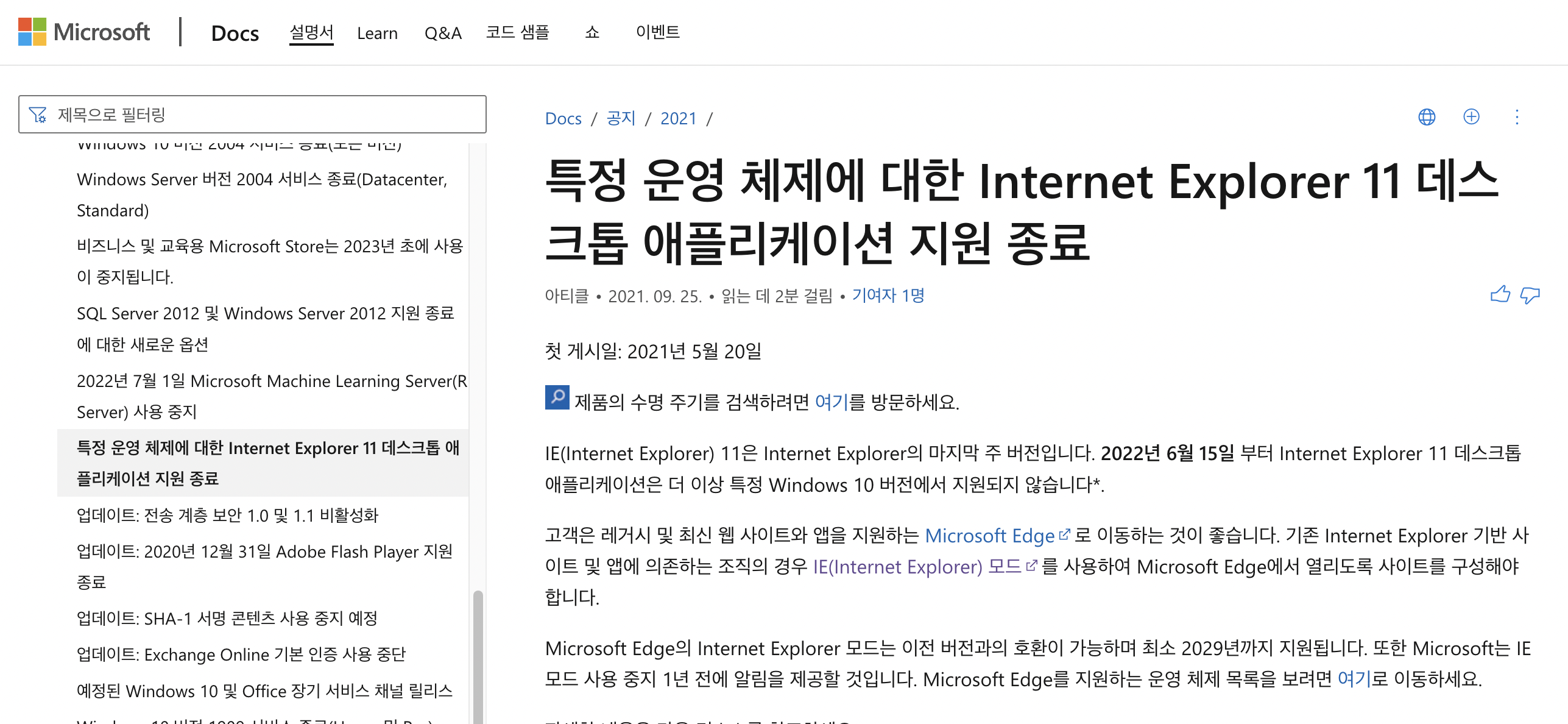1568x724 pixels.
Task: Click the Docs breadcrumb link
Action: pyautogui.click(x=563, y=118)
